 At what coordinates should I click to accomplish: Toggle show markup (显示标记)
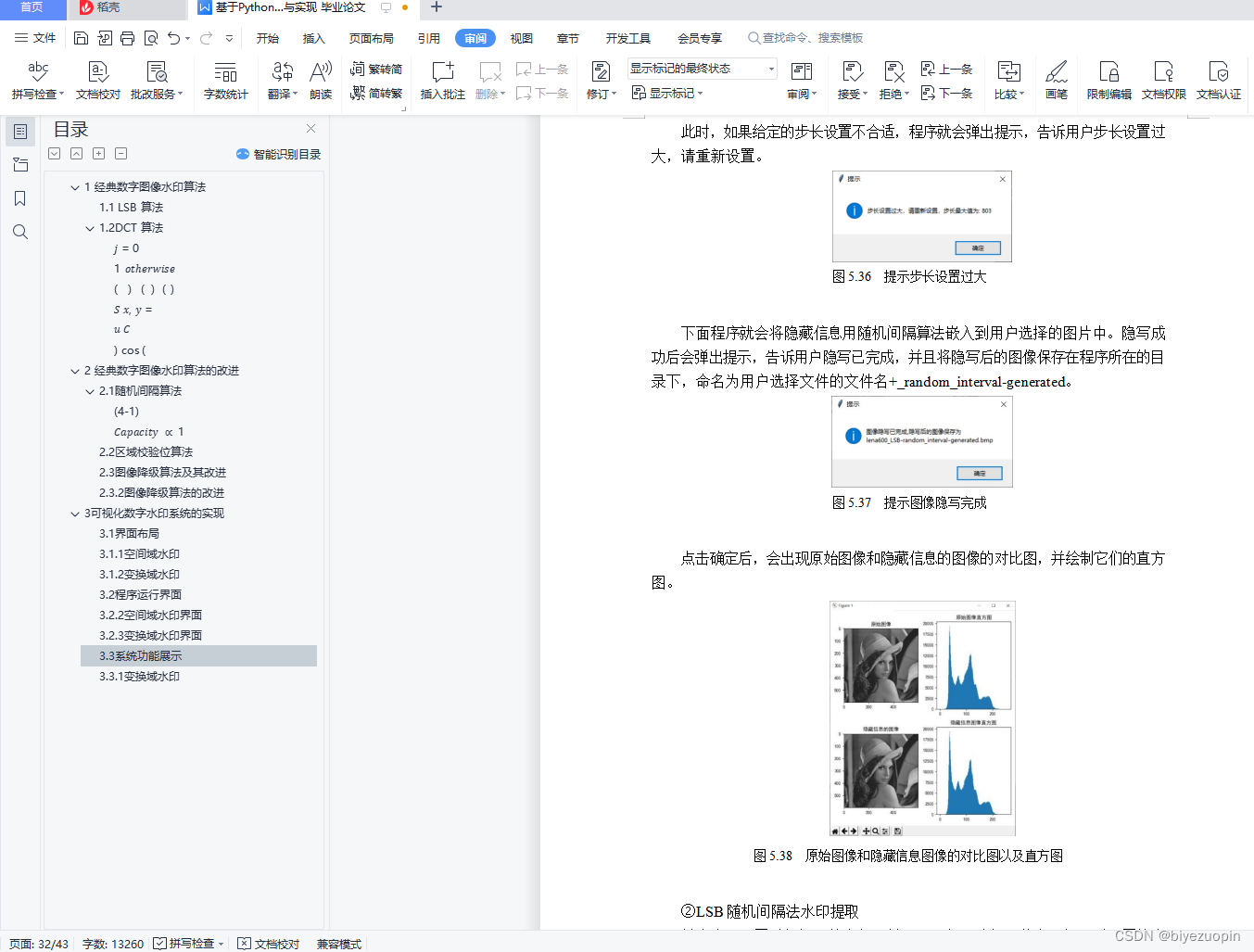pos(666,93)
